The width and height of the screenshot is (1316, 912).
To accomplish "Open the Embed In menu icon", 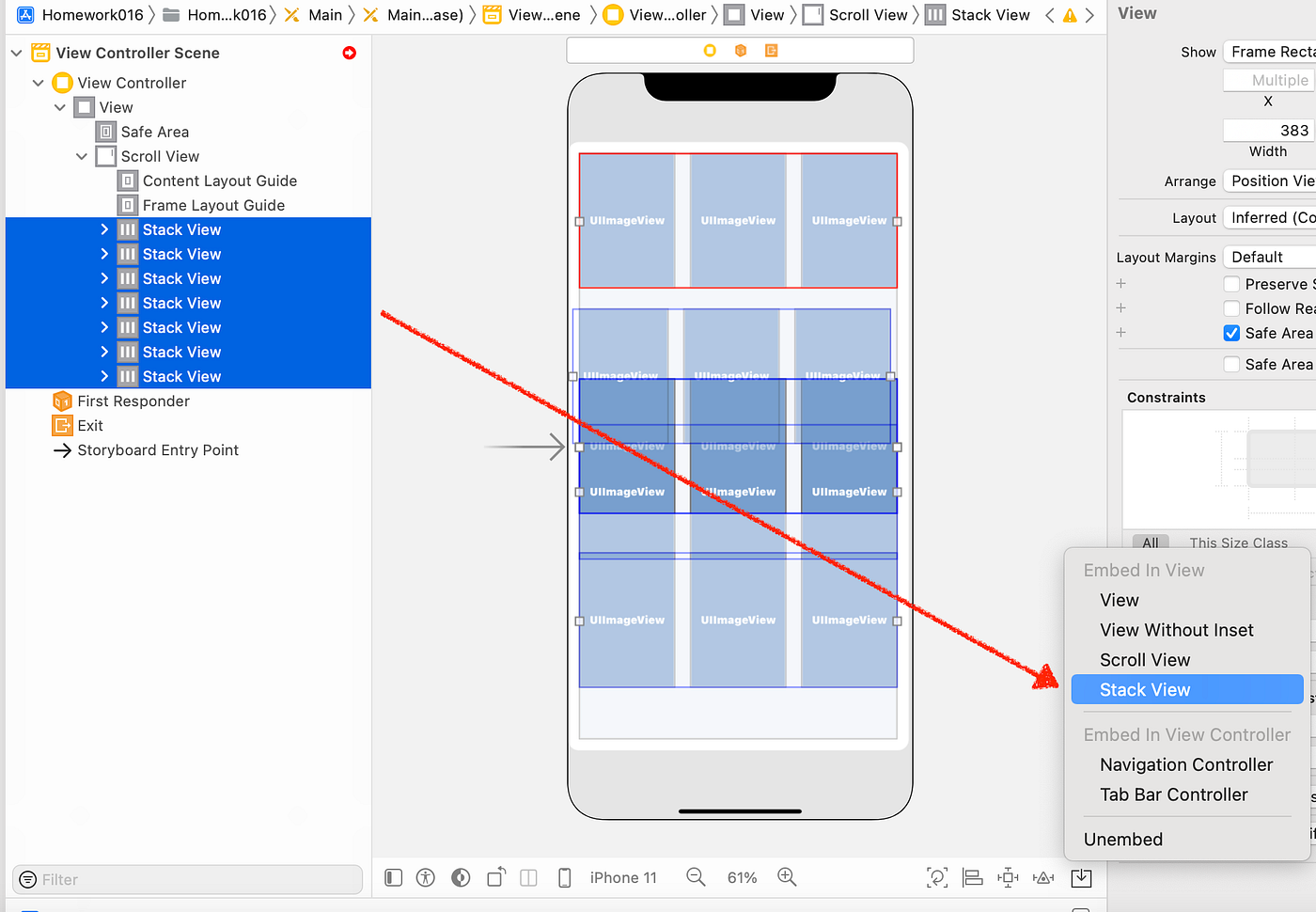I will point(1080,877).
